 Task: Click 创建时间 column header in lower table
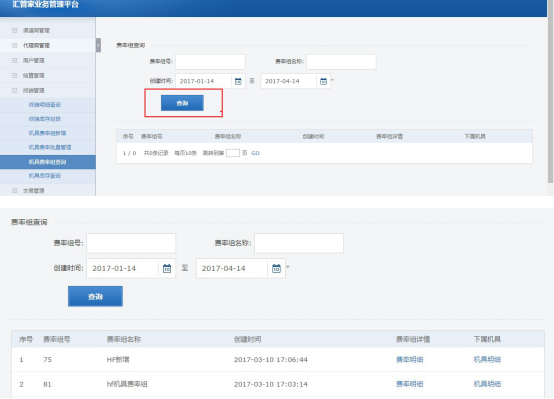coord(247,339)
